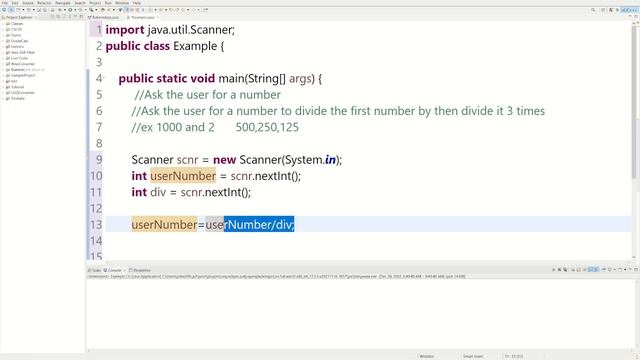Click class name 'Example' on line 2
Screen dimensions: 640x360
pyautogui.click(x=195, y=46)
